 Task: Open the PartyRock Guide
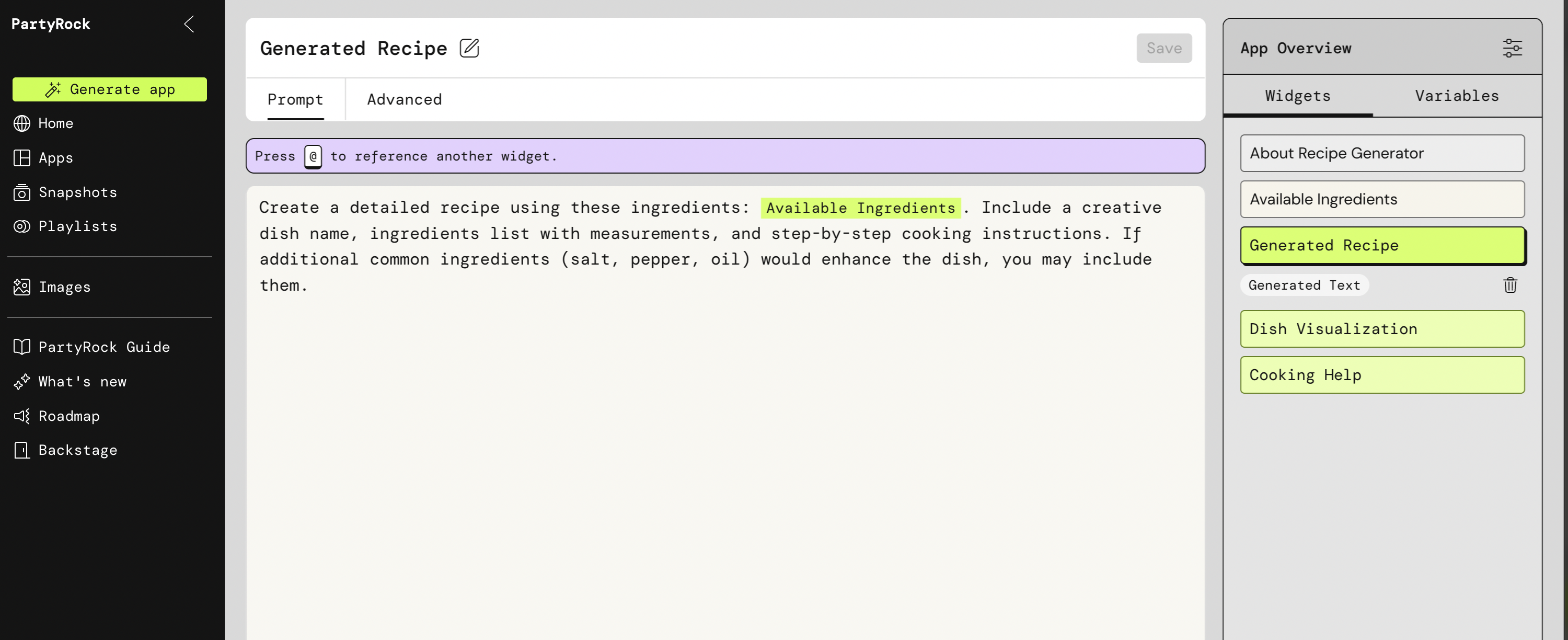point(103,347)
